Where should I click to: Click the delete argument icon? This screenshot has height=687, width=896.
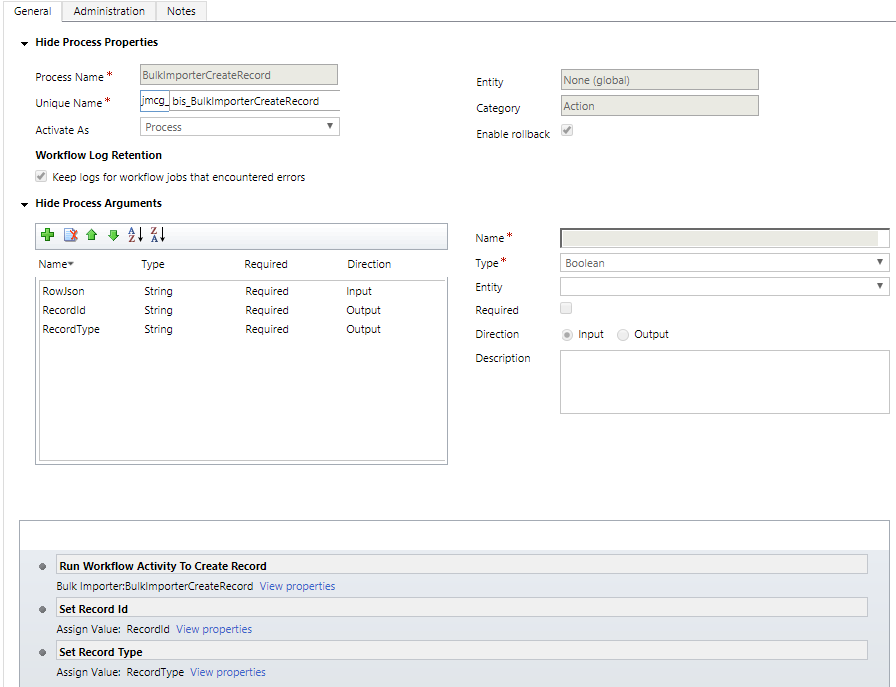click(x=70, y=235)
